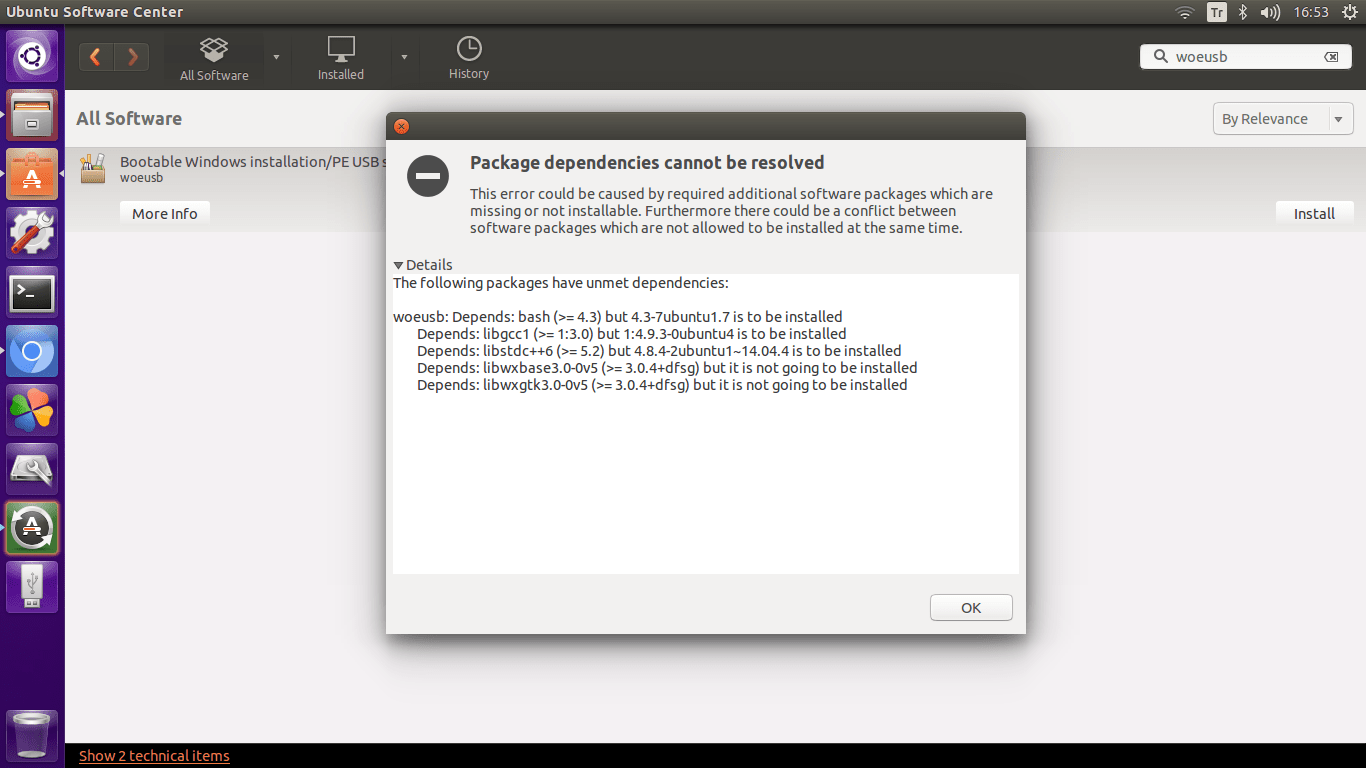
Task: Select the USB drive icon in dock
Action: pos(33,587)
